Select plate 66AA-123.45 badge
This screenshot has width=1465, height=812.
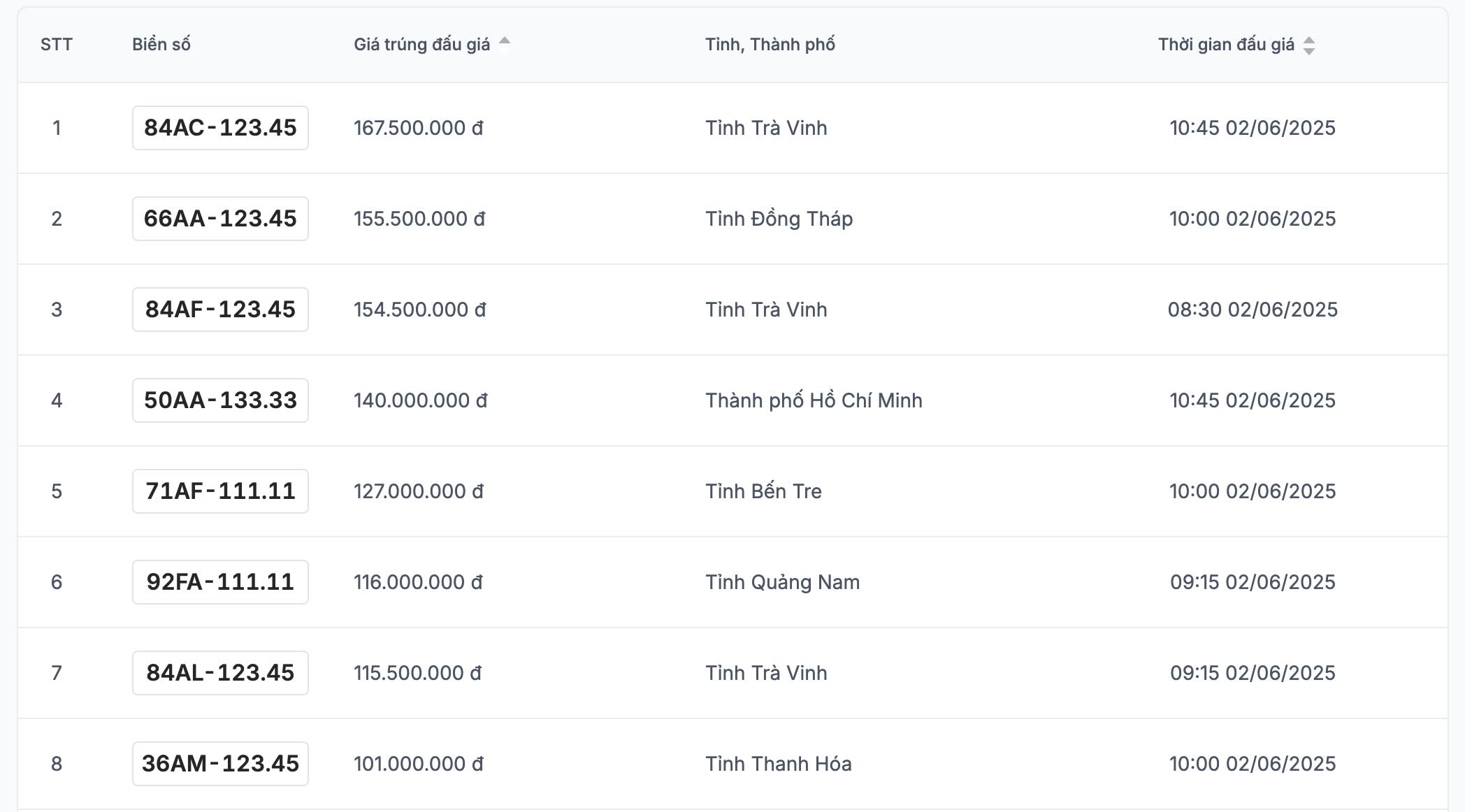(x=220, y=219)
